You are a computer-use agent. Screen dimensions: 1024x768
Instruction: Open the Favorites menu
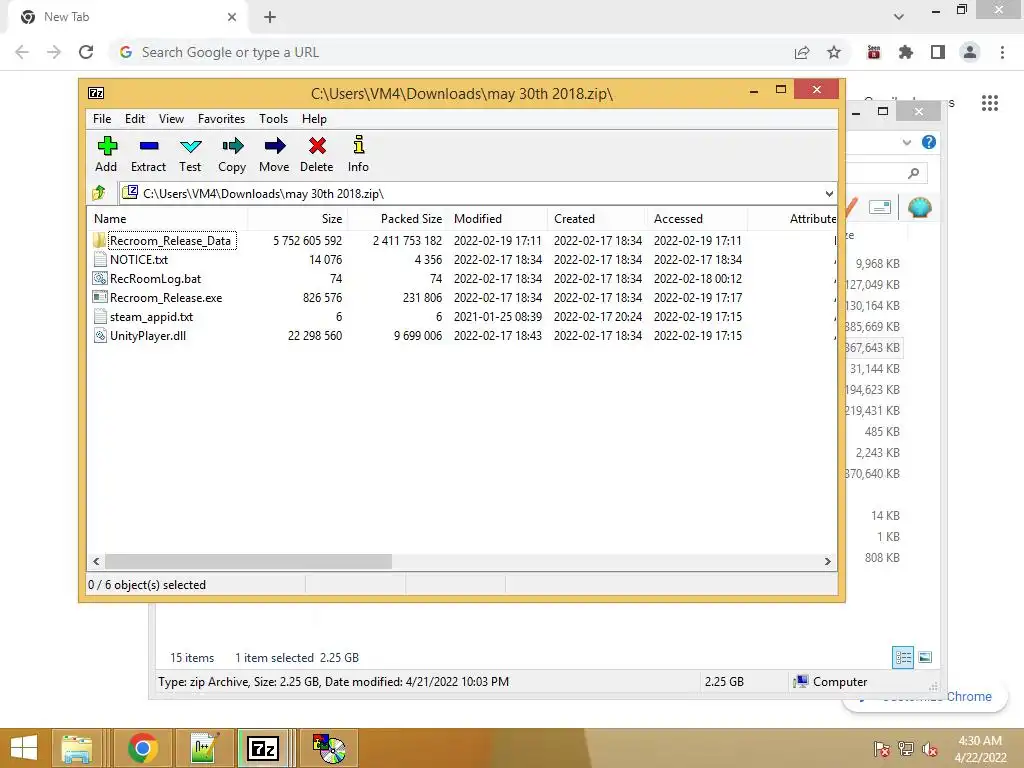221,119
